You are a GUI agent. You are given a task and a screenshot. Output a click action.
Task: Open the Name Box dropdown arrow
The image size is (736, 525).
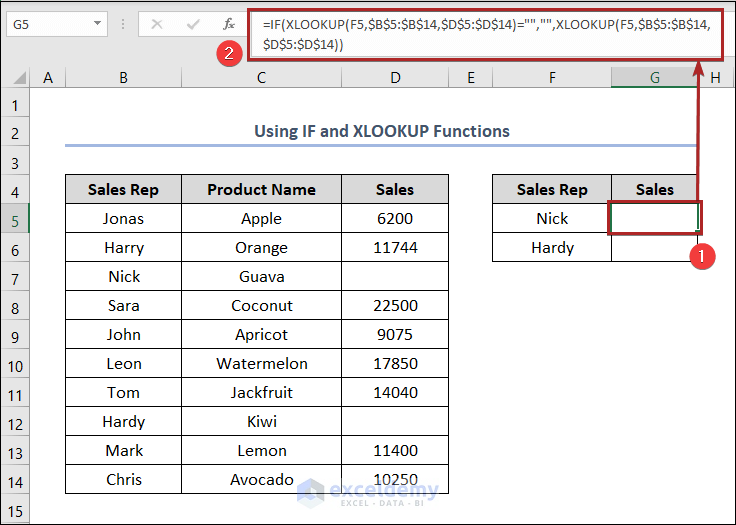[97, 23]
